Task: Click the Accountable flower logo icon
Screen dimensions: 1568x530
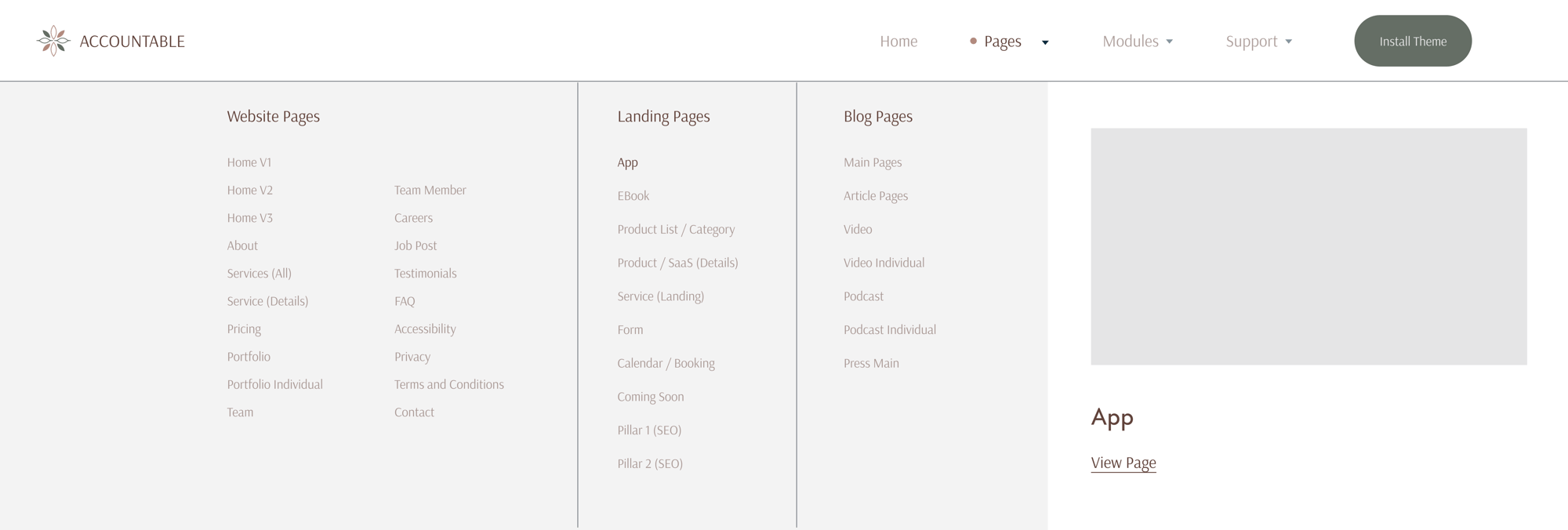Action: pyautogui.click(x=53, y=41)
